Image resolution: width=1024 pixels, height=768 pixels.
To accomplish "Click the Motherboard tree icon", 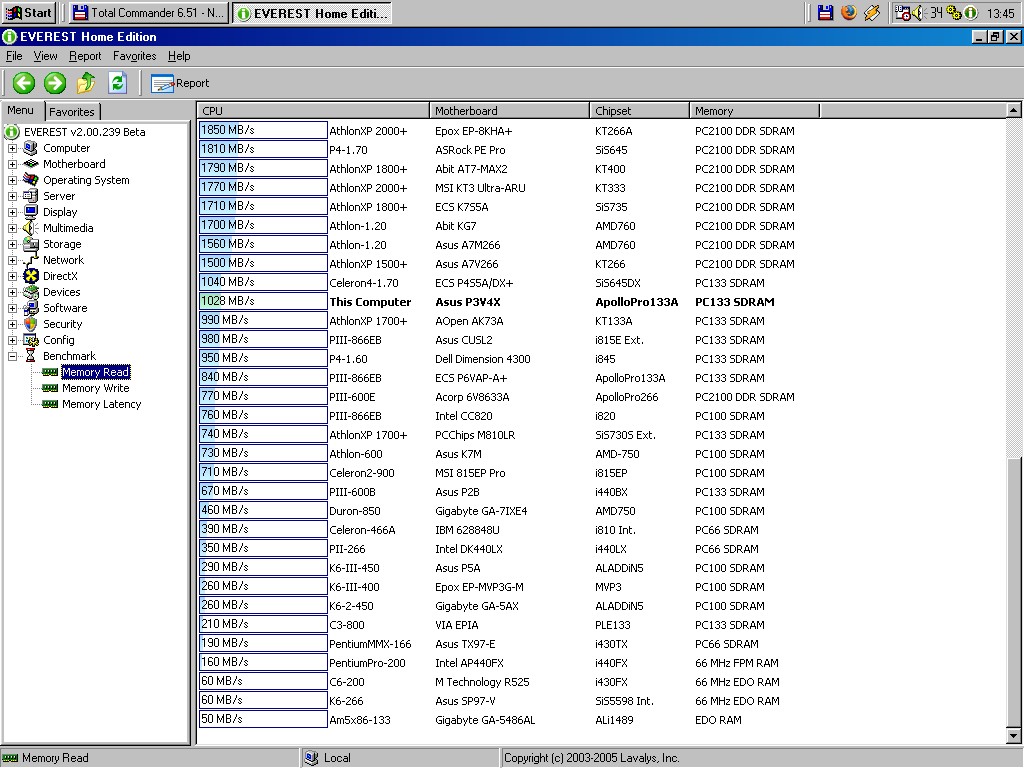I will (x=31, y=164).
